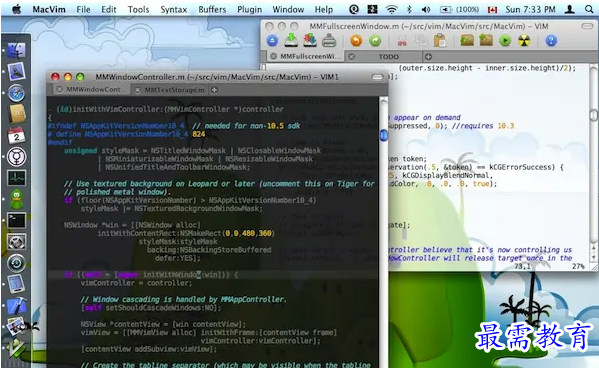
Task: Click the scrollbar thumb in MMFullscreenWindow.m window
Action: (593, 115)
